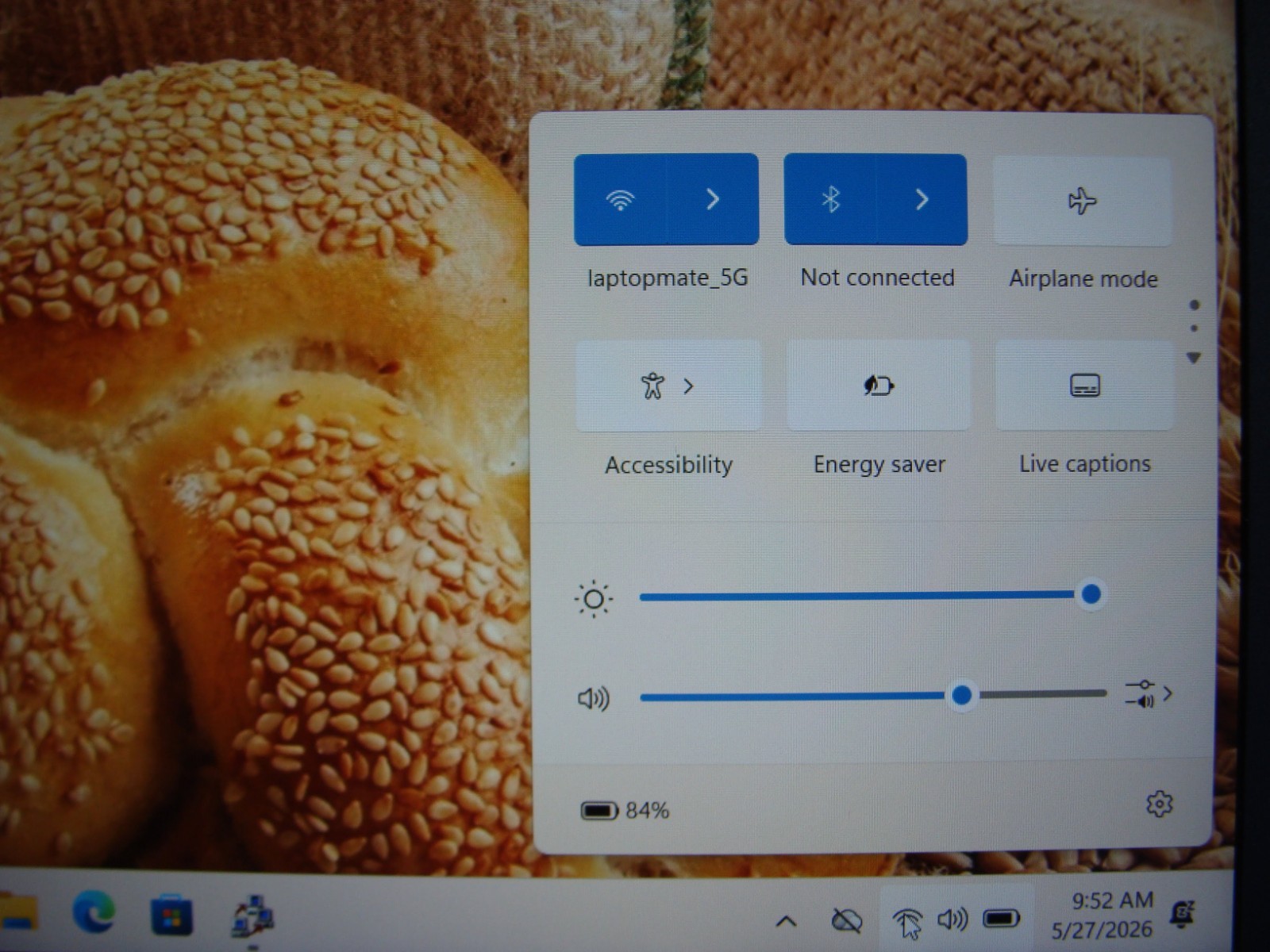Turn on Energy saver tile
Screen dimensions: 1270x952
pos(879,386)
